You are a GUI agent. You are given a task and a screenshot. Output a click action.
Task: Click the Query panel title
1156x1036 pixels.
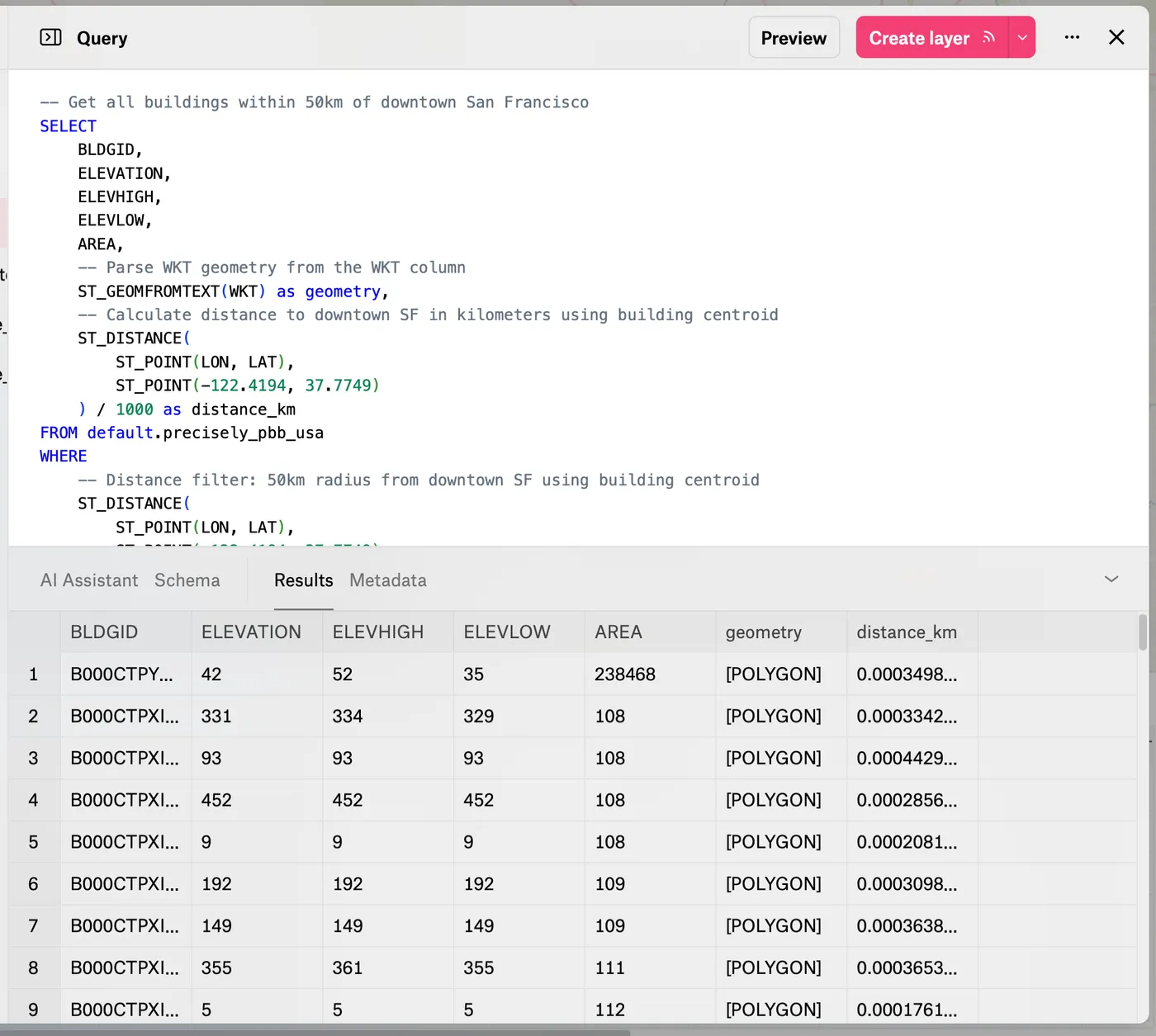pos(102,38)
